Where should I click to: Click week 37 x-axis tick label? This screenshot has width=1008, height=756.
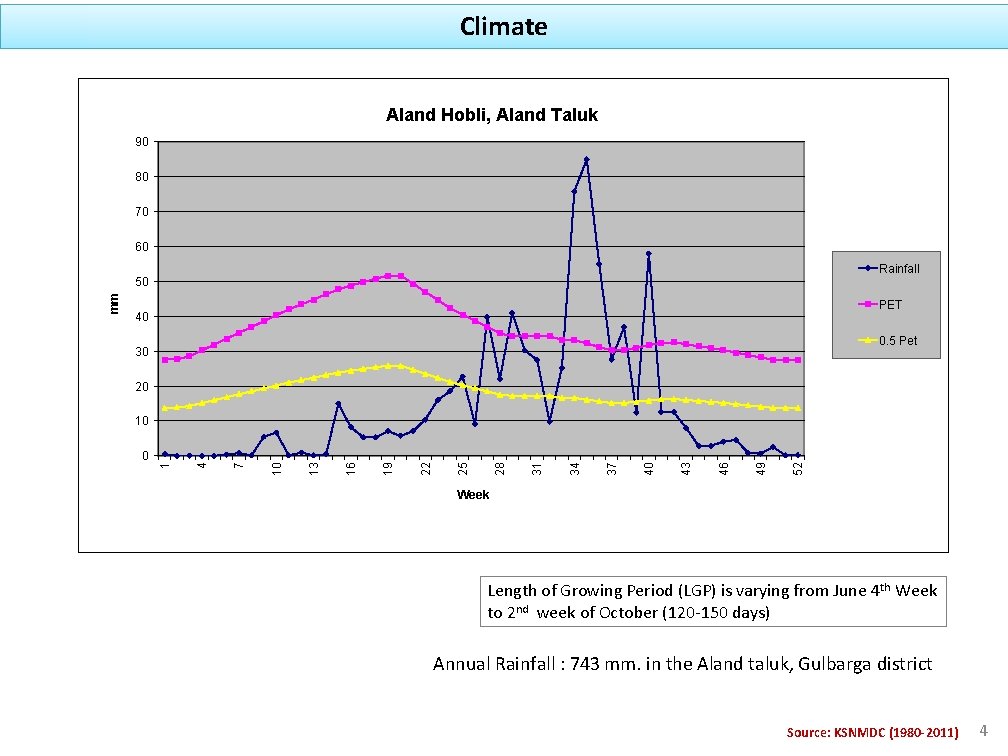click(612, 469)
